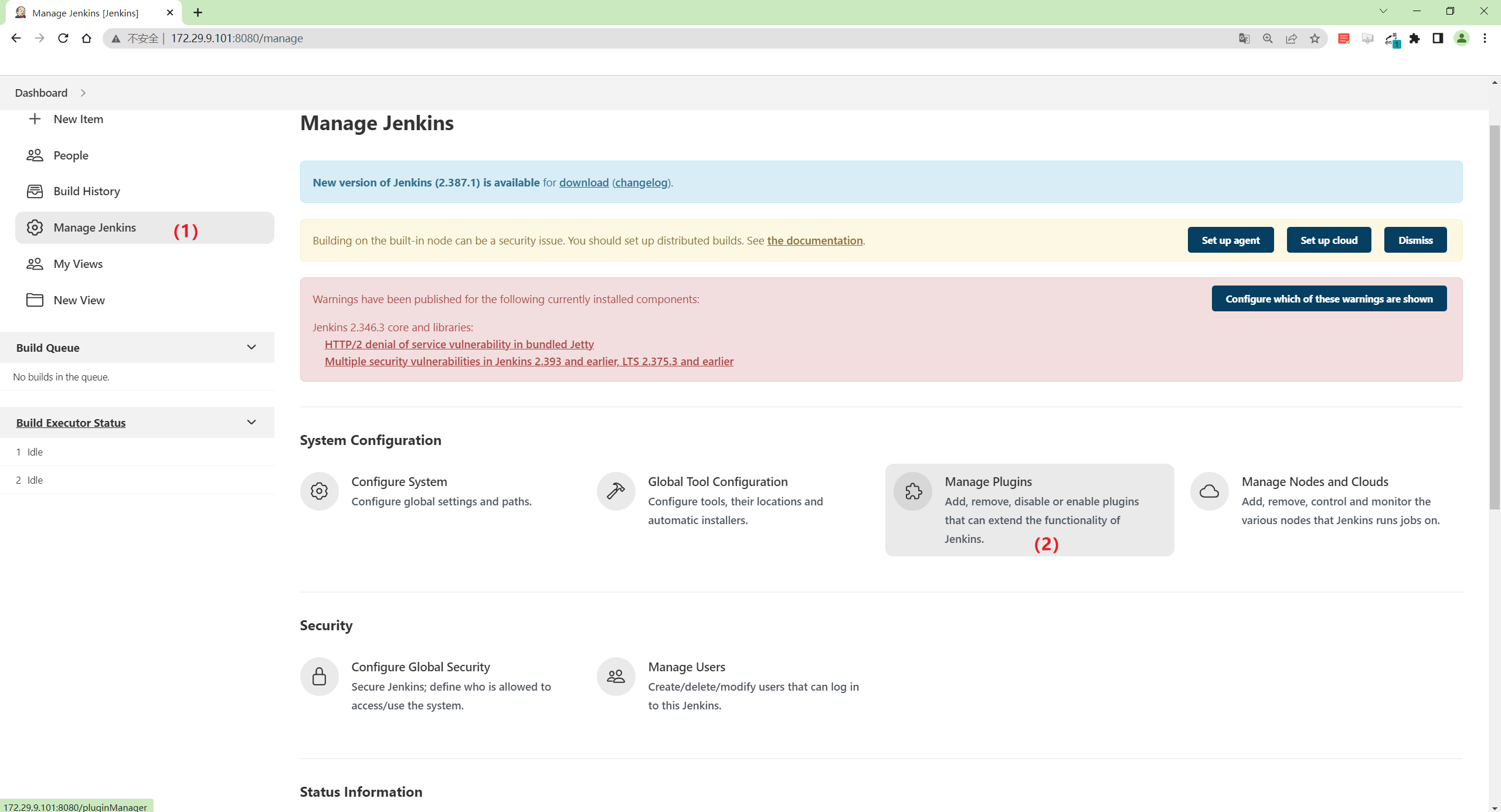Open Configure Global Security title

coord(420,667)
